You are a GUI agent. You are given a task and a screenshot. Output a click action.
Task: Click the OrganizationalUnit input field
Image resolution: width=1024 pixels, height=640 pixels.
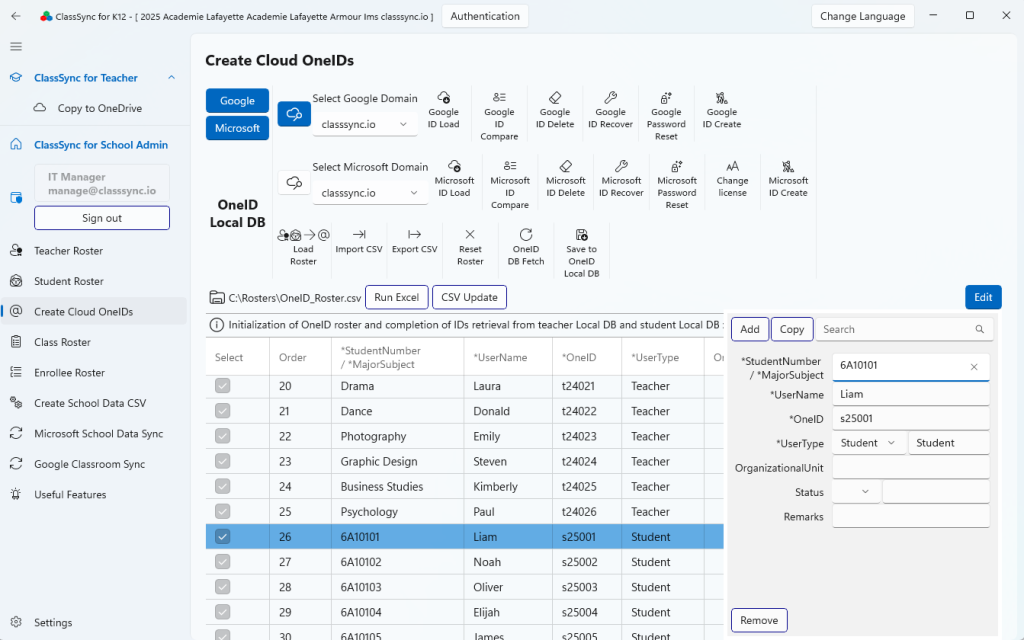pyautogui.click(x=910, y=468)
